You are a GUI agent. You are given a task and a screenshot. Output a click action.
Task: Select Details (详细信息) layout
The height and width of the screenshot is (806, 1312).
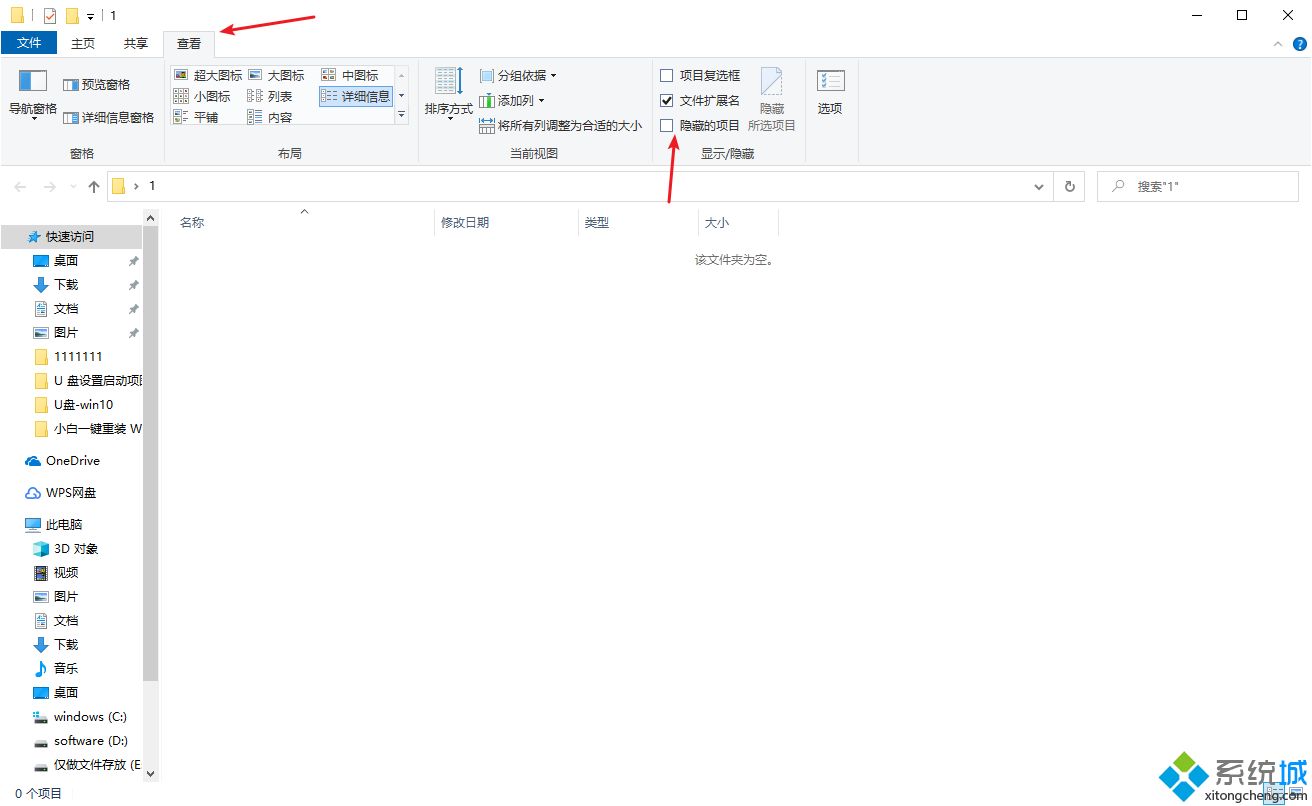click(x=356, y=96)
